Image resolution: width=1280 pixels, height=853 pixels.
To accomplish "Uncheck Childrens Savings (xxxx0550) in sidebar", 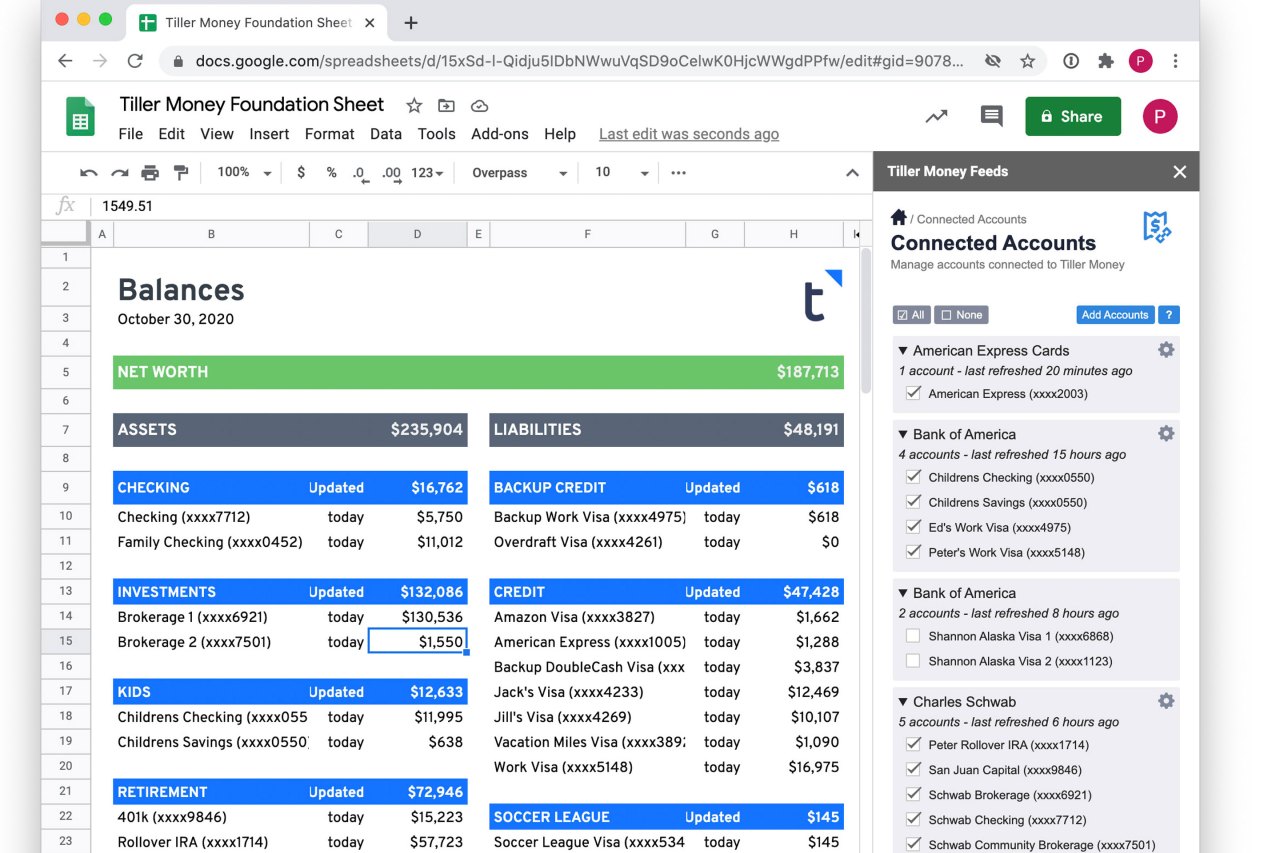I will tap(912, 502).
